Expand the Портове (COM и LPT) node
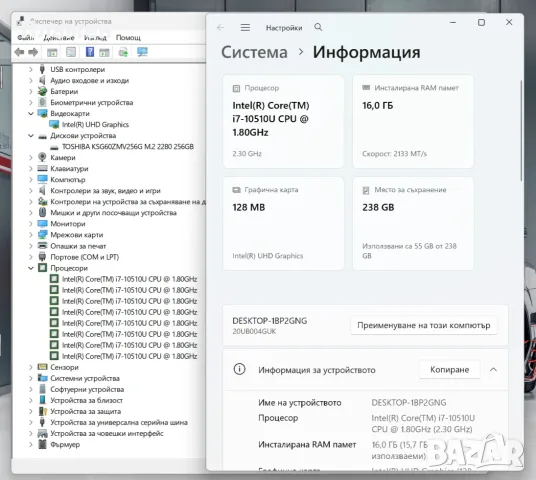 (x=31, y=257)
